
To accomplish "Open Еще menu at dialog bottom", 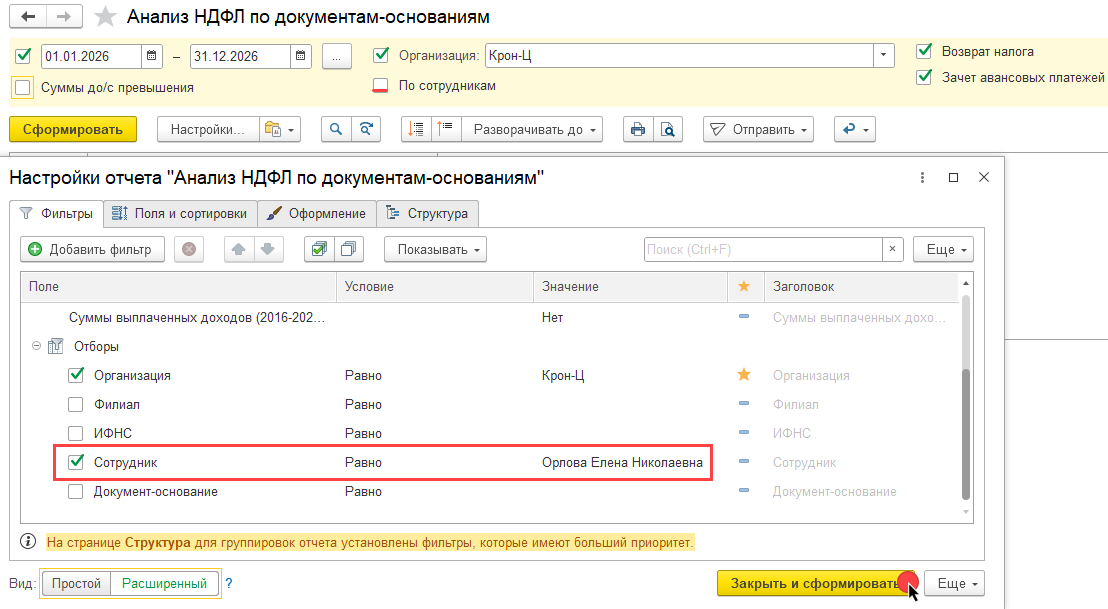I will [954, 584].
